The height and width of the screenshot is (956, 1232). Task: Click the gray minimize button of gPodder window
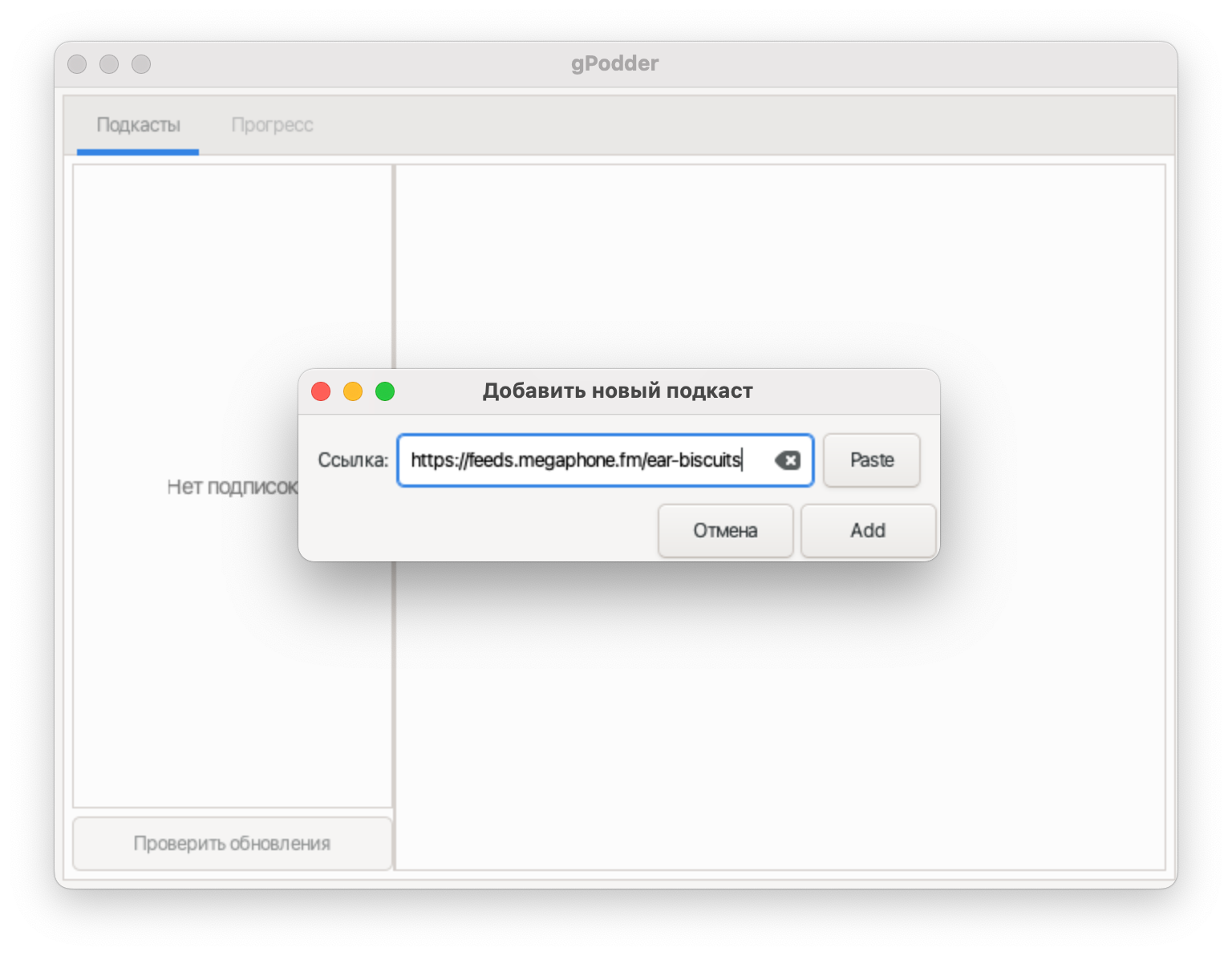pos(109,64)
